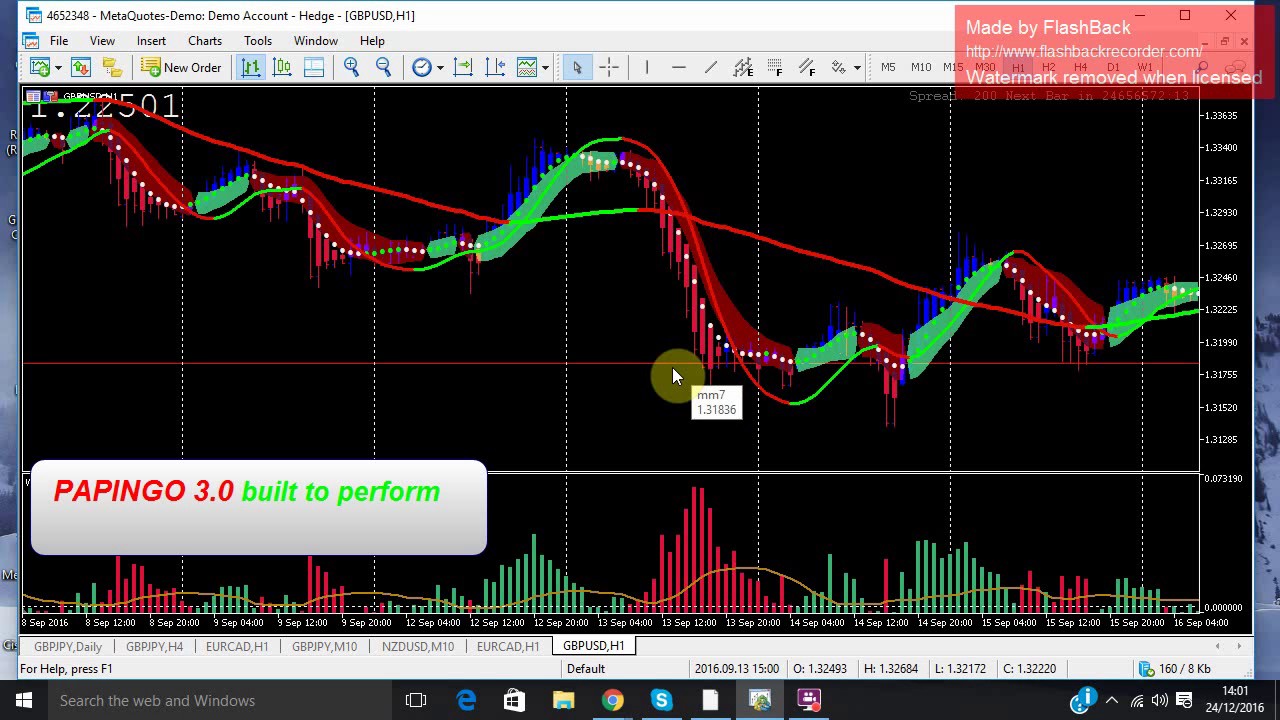Switch chart to line chart mode
1280x720 pixels.
click(x=314, y=67)
